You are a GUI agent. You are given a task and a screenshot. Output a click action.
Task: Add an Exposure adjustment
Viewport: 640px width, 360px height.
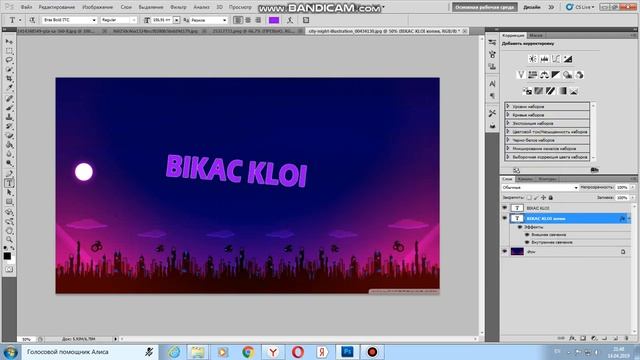[x=568, y=59]
